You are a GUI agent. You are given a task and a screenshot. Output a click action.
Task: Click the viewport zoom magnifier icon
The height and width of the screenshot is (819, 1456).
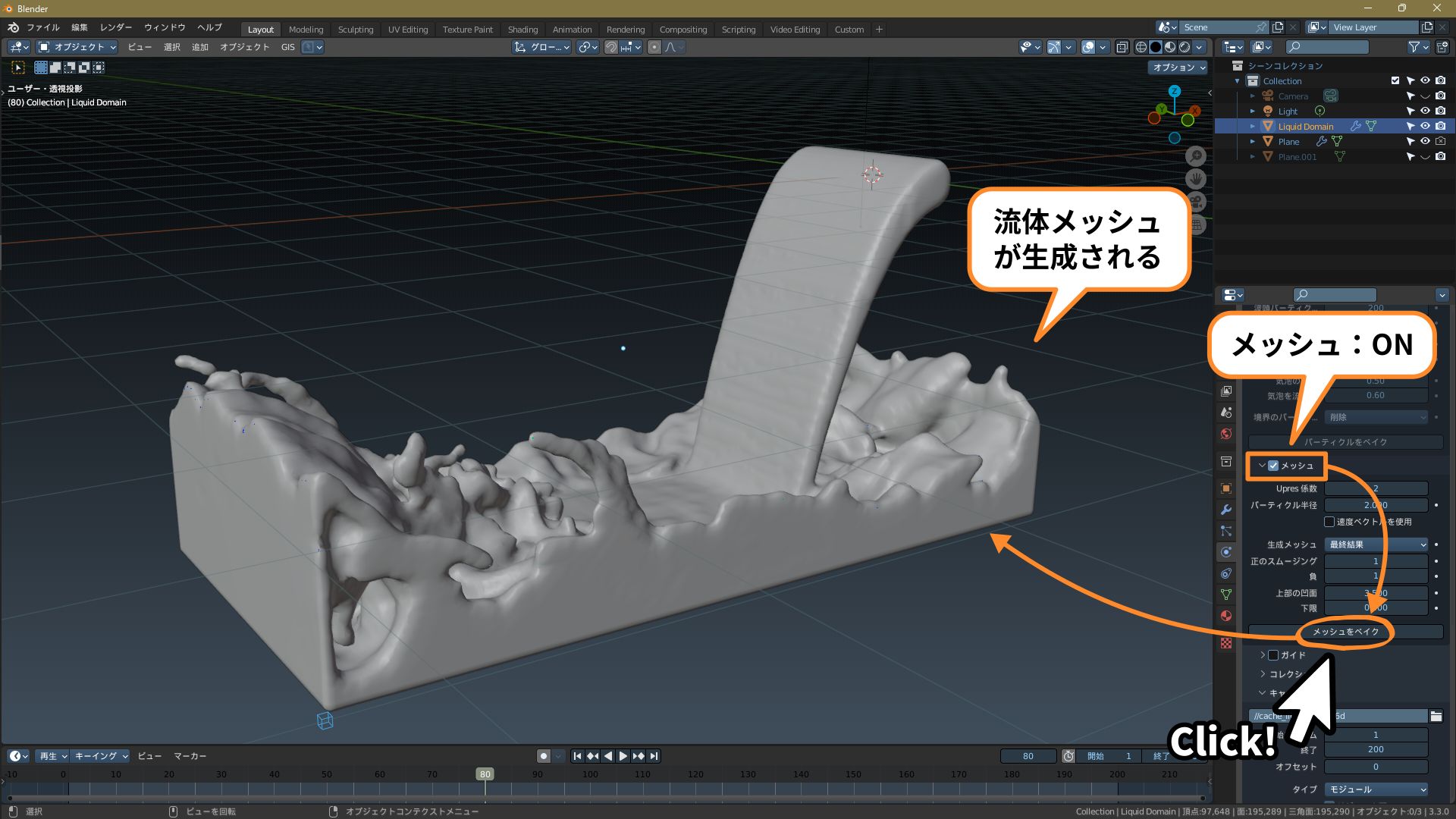pos(1196,156)
